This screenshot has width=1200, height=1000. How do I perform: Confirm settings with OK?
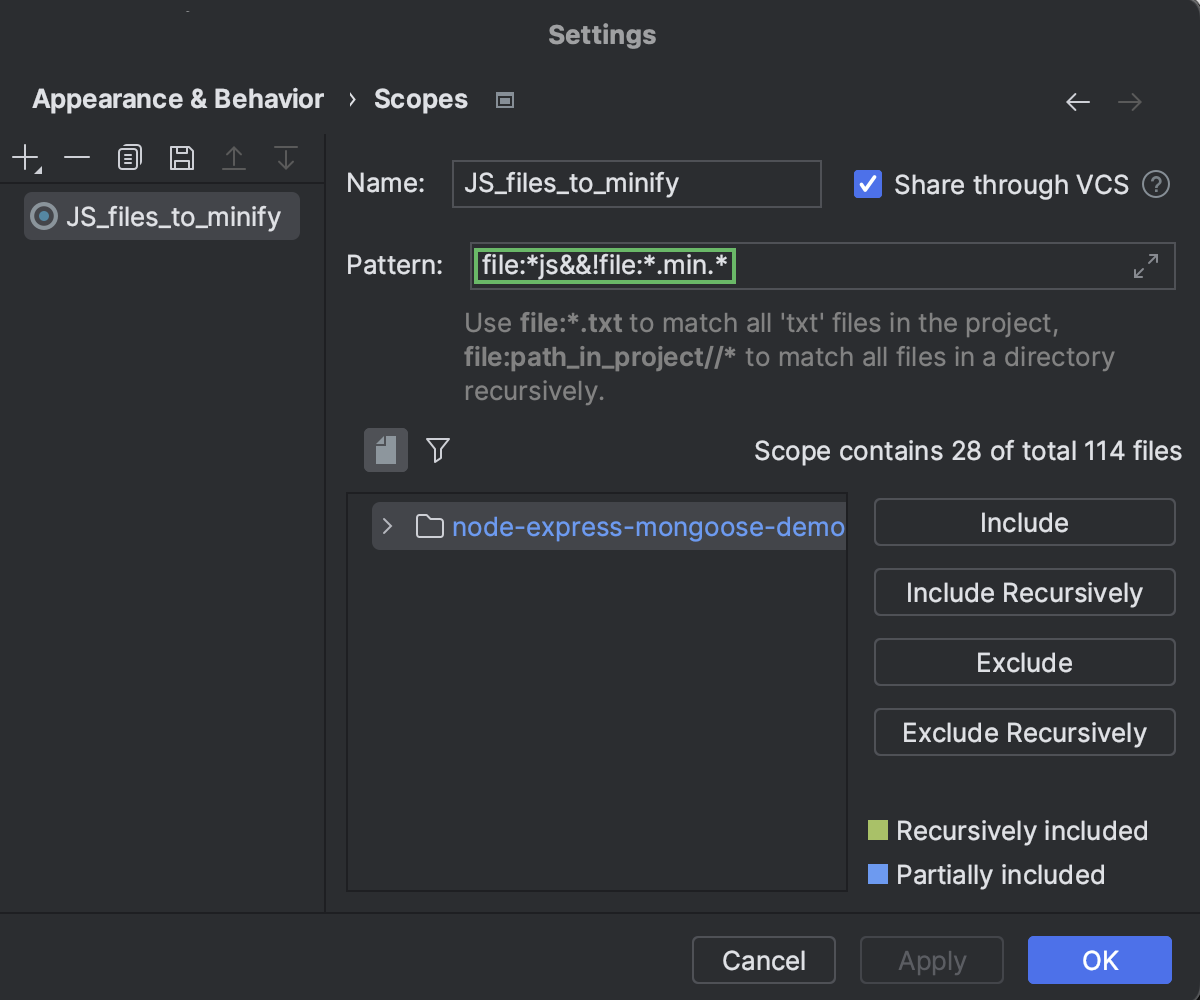pyautogui.click(x=1098, y=959)
